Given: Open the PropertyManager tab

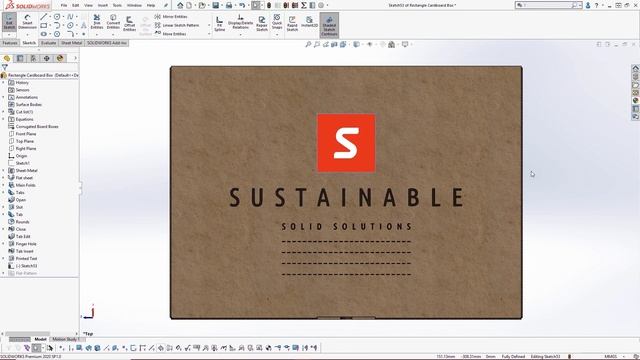Looking at the screenshot, I should click(20, 58).
